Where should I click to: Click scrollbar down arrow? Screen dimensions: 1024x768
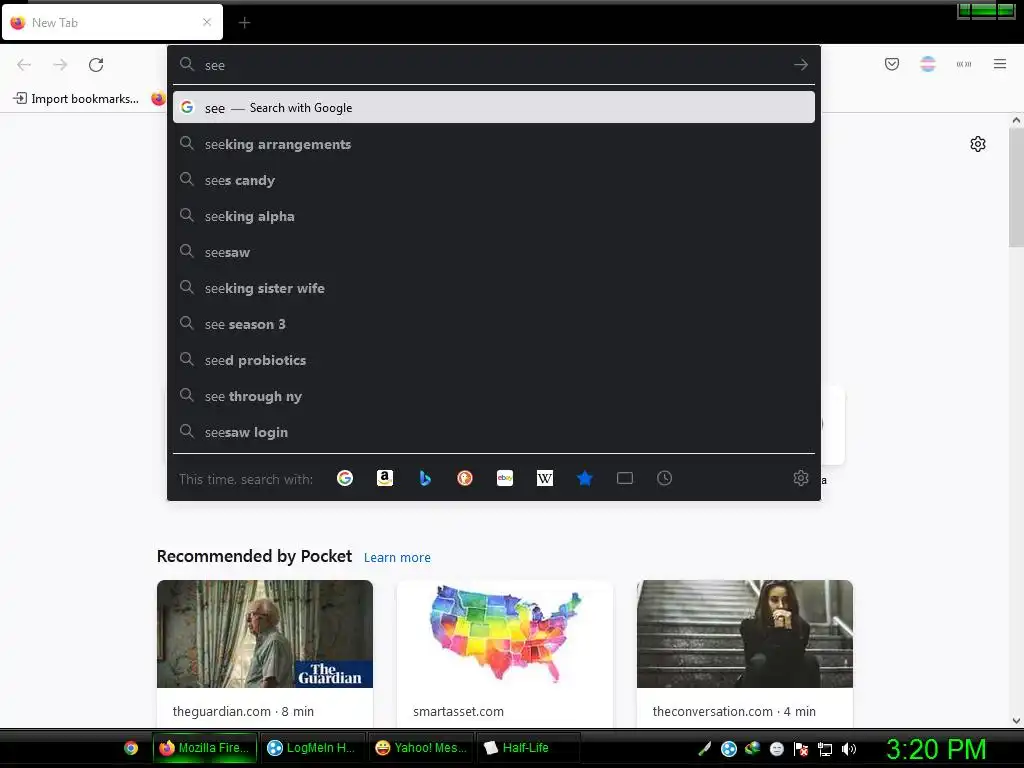click(1016, 721)
